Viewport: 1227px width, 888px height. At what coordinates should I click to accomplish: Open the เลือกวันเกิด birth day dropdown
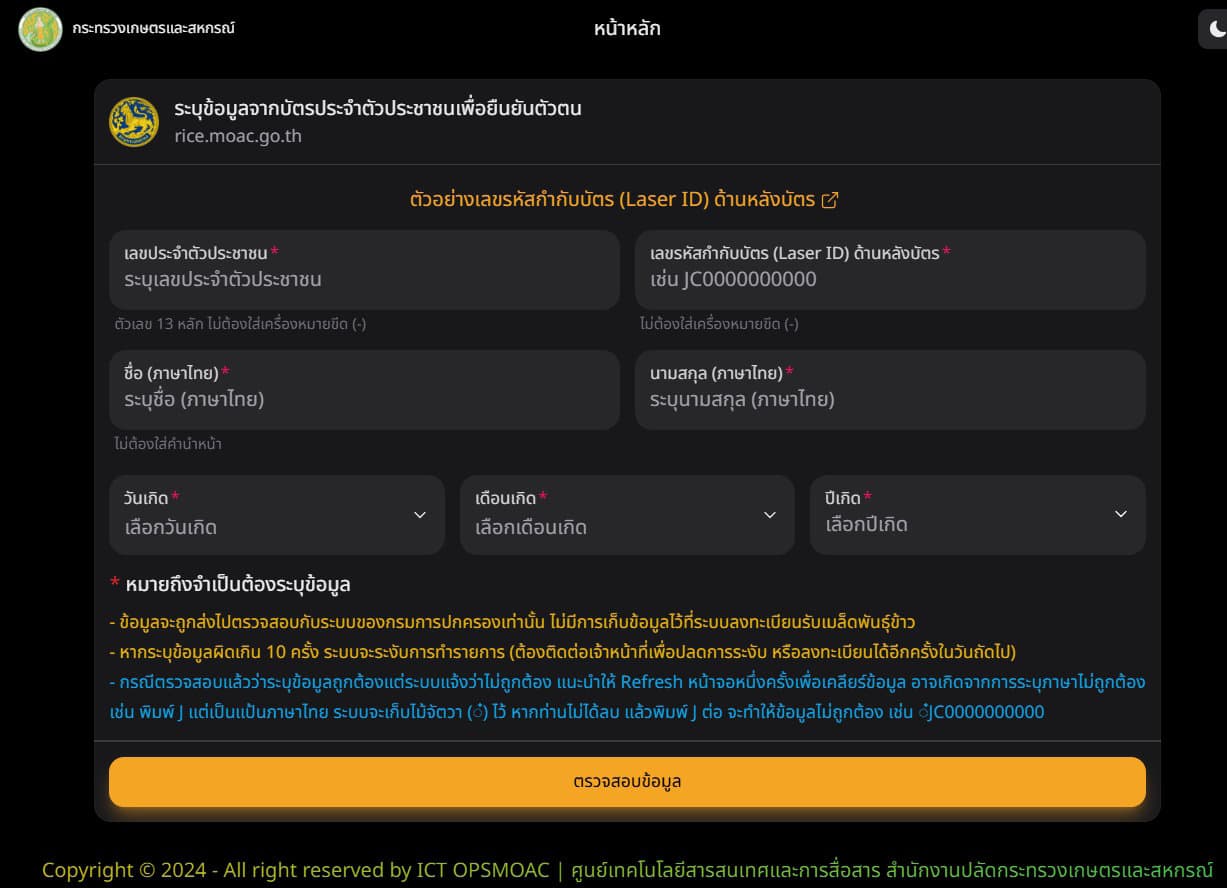click(260, 516)
